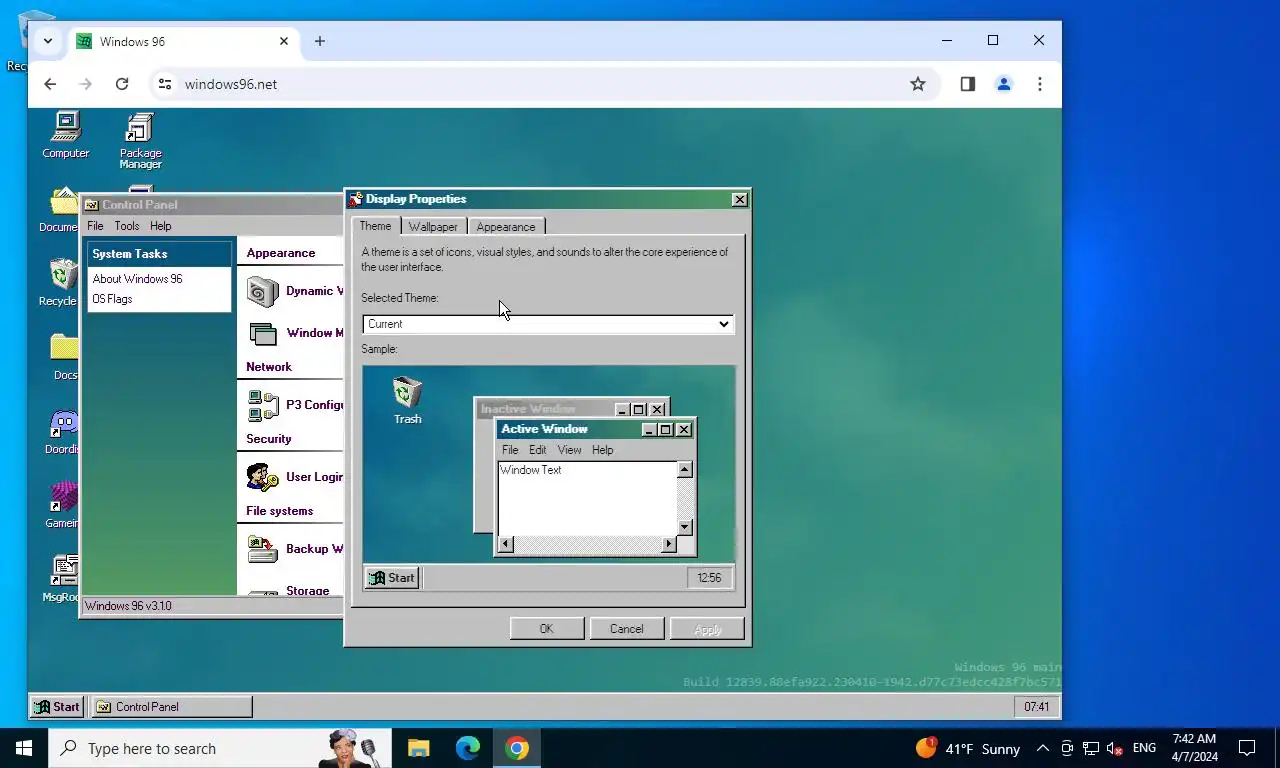The image size is (1280, 768).
Task: Open the MsgRoom desktop icon
Action: (62, 578)
